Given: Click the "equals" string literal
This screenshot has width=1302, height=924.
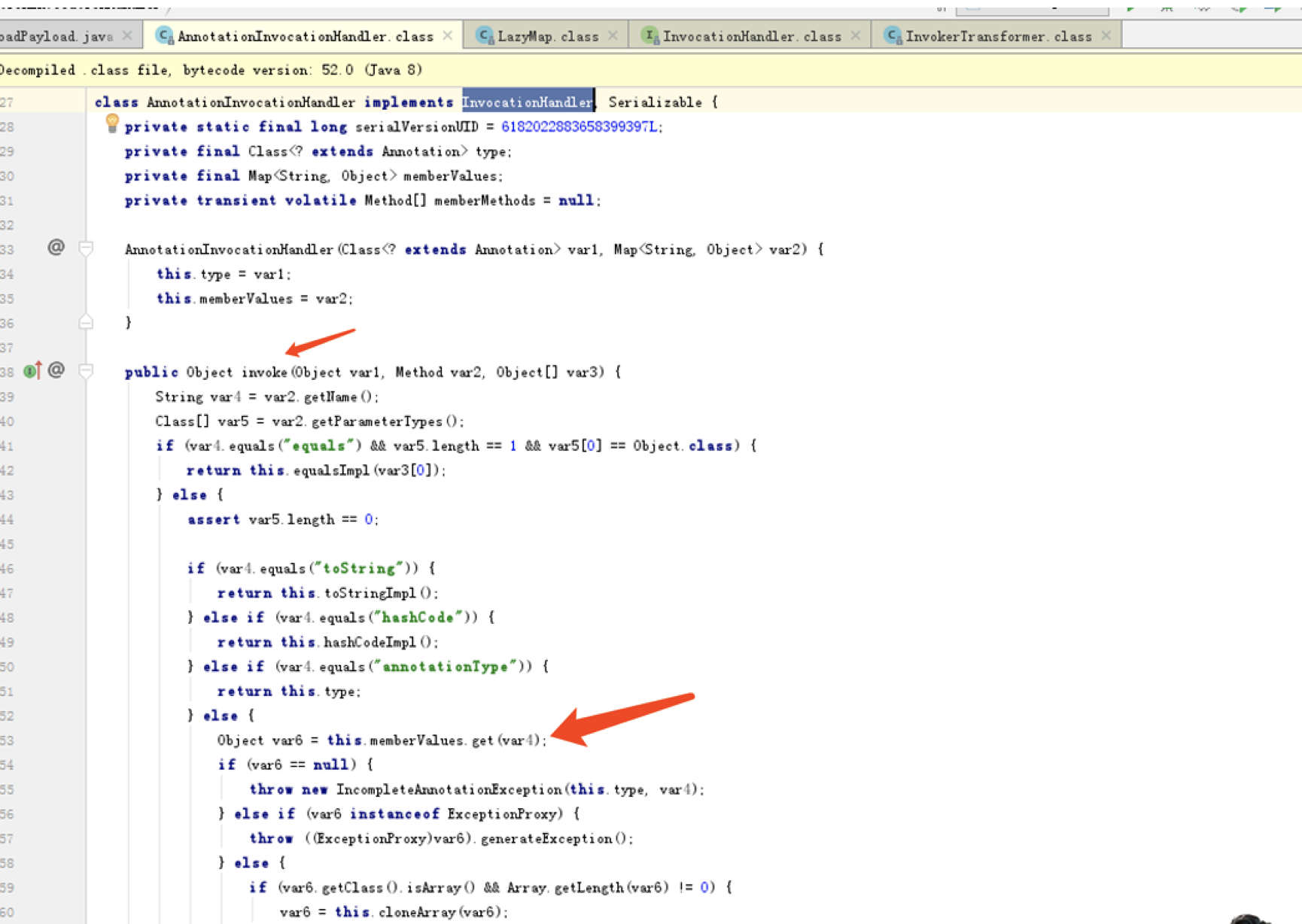Looking at the screenshot, I should (x=318, y=446).
